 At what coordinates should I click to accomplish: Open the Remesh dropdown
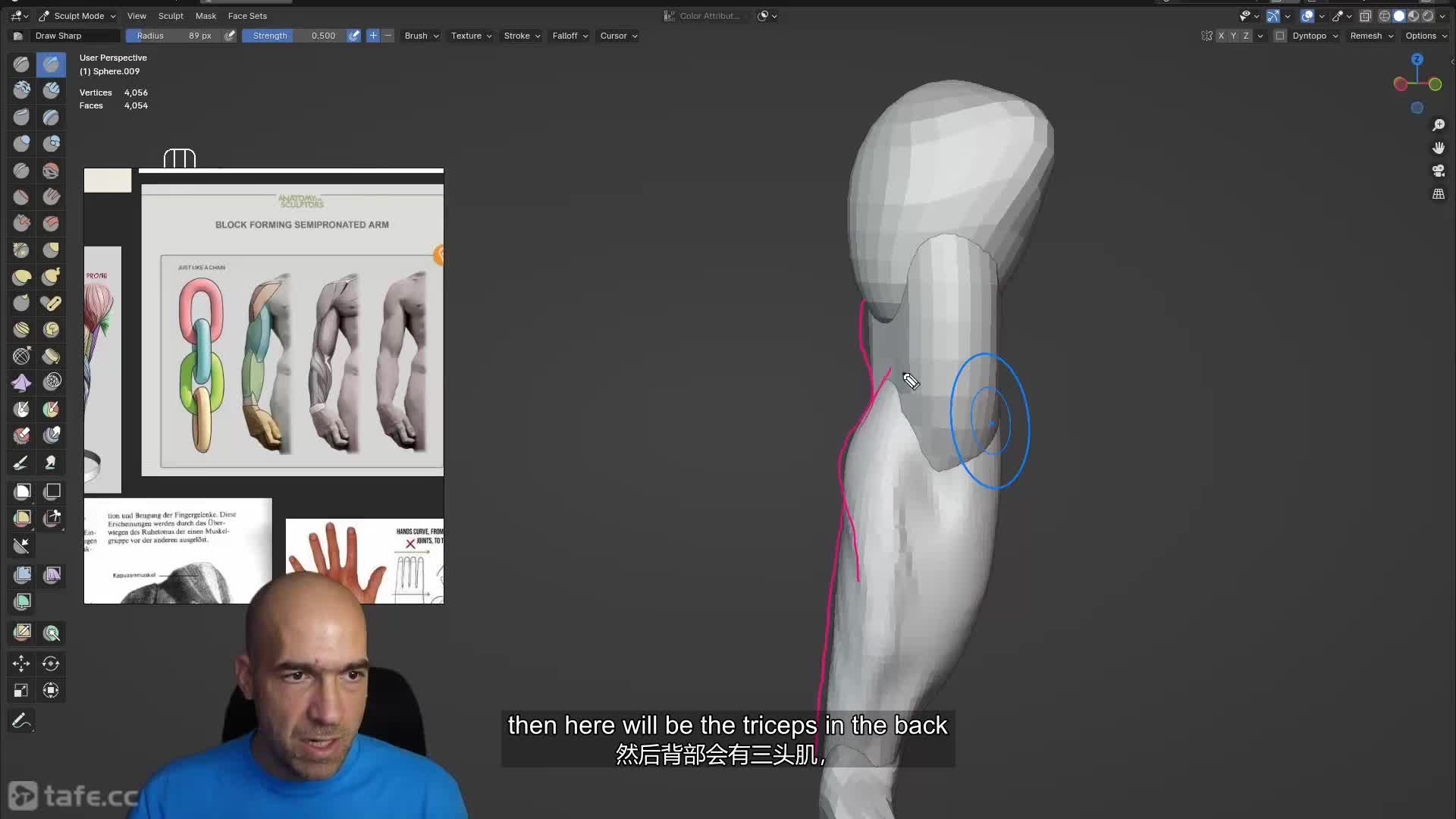[x=1372, y=36]
